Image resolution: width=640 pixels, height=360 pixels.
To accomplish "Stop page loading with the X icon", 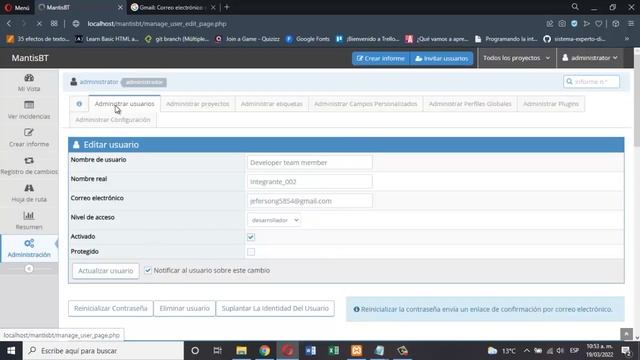I will point(39,24).
